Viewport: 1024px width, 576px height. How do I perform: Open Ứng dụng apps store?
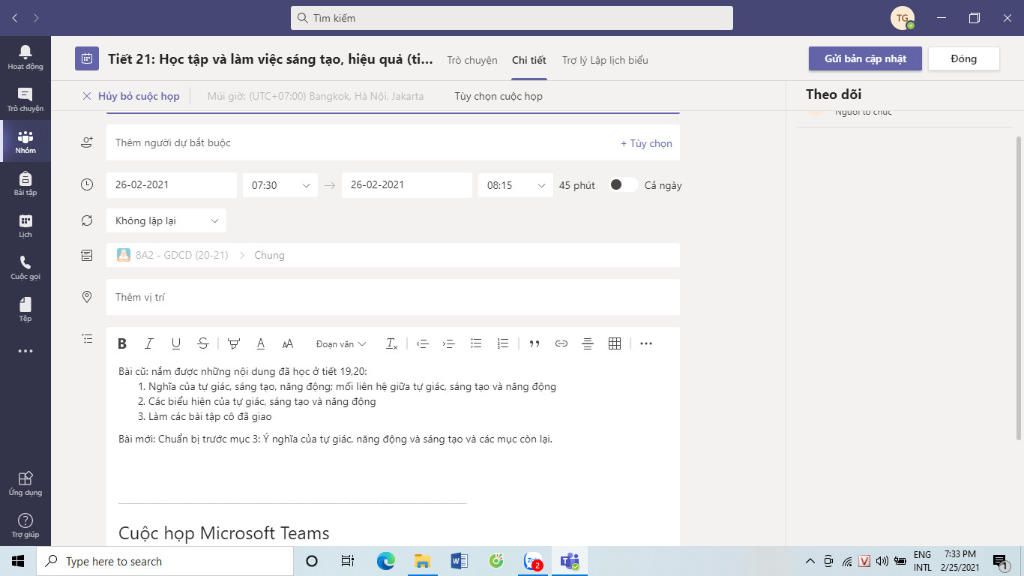tap(25, 483)
